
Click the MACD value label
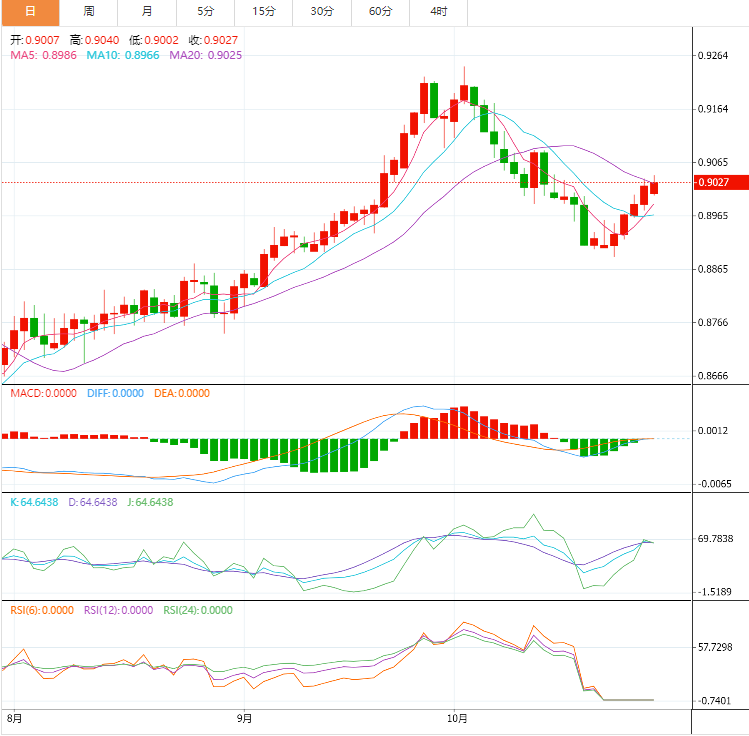click(x=43, y=393)
